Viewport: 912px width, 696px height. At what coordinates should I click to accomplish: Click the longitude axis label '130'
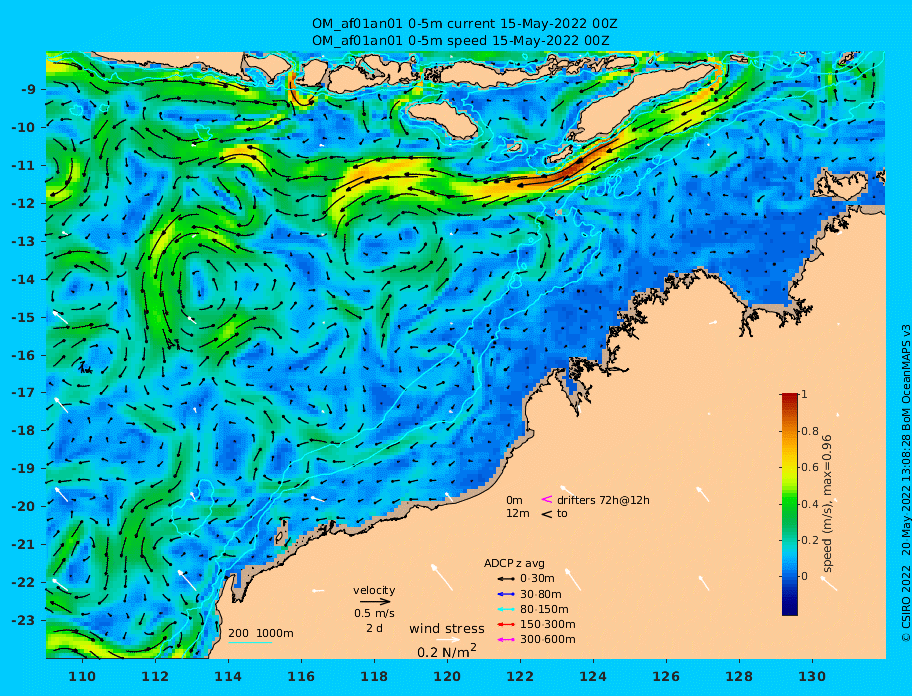coord(812,676)
